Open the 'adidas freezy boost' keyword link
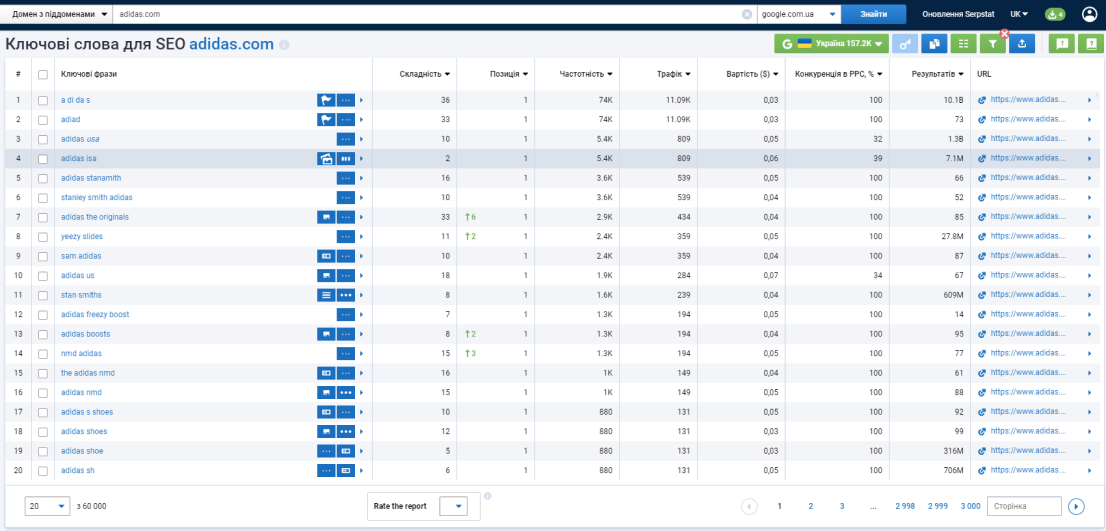 click(x=95, y=315)
